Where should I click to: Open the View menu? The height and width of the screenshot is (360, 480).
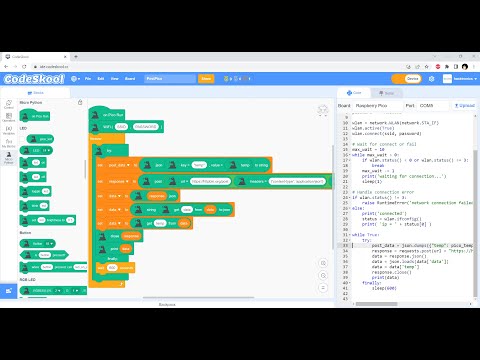pos(114,79)
